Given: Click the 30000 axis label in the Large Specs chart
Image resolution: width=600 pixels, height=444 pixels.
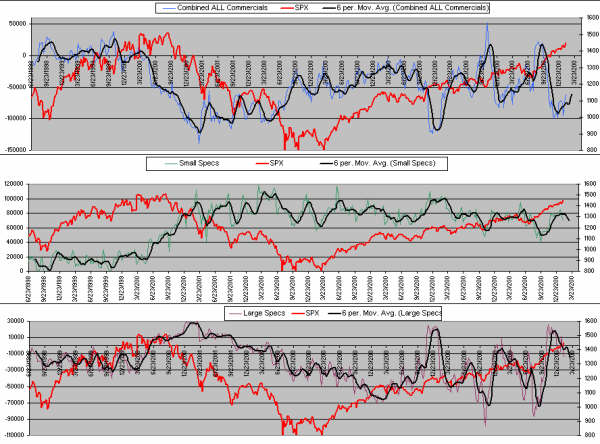Looking at the screenshot, I should 16,321.
